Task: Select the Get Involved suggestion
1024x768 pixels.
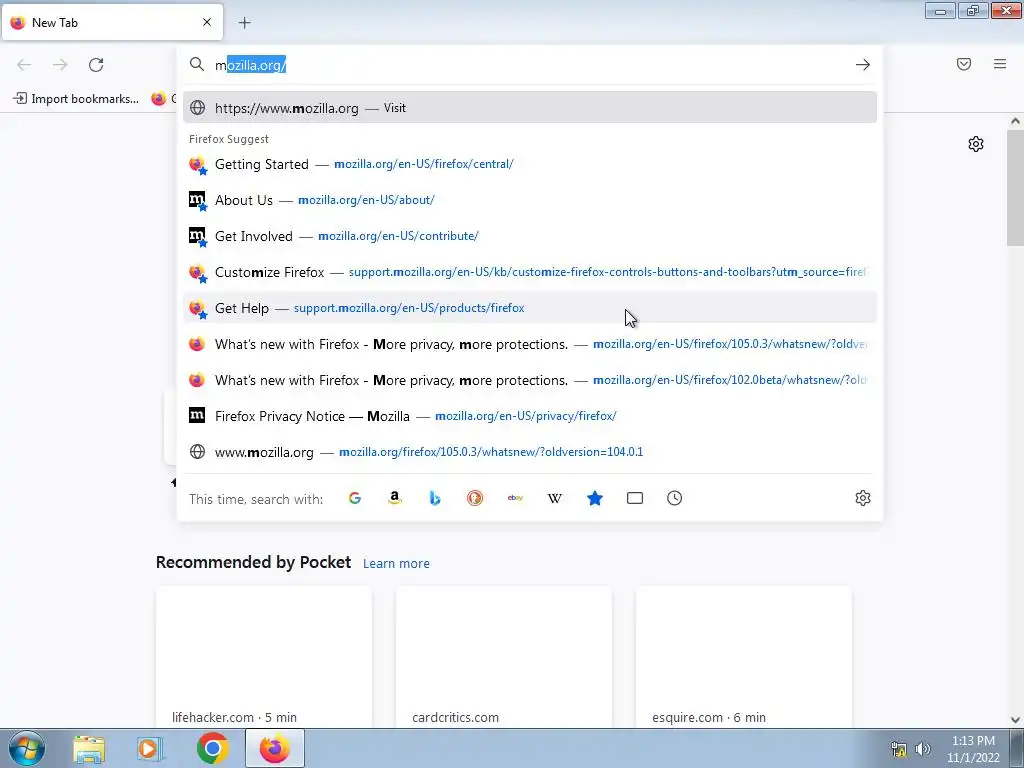Action: coord(530,236)
